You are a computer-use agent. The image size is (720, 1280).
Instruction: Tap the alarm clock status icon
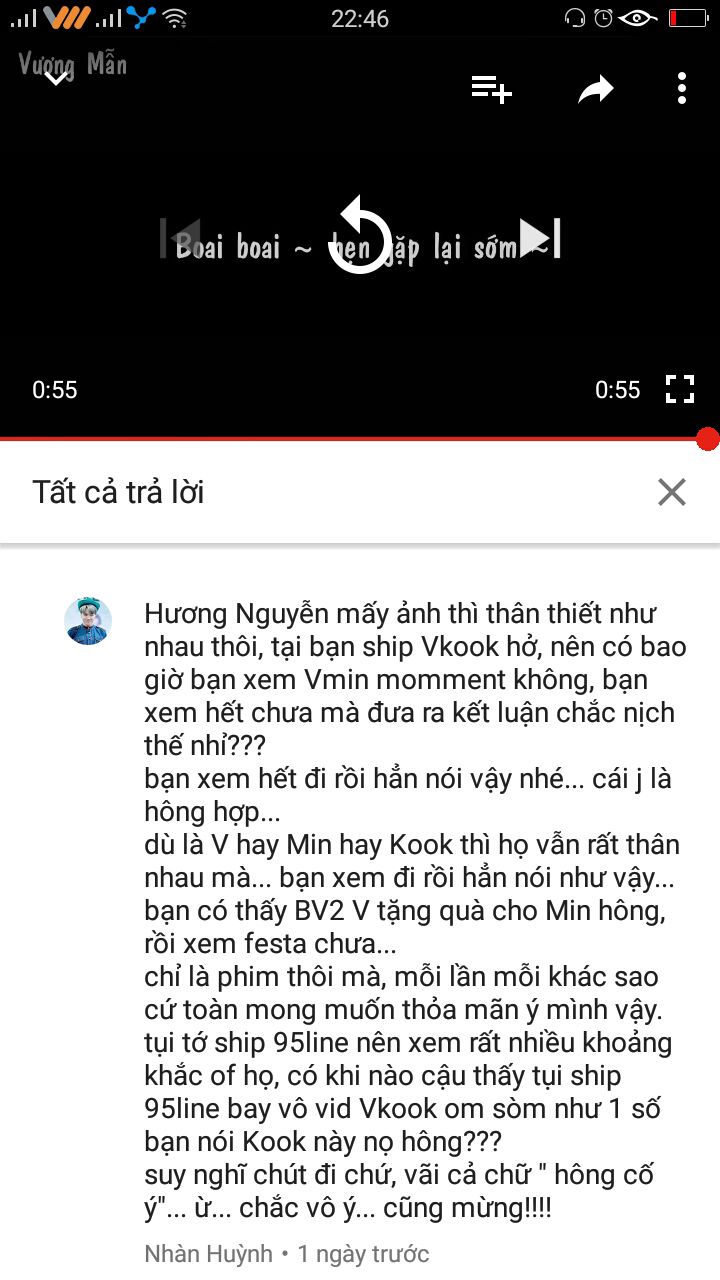pos(603,17)
